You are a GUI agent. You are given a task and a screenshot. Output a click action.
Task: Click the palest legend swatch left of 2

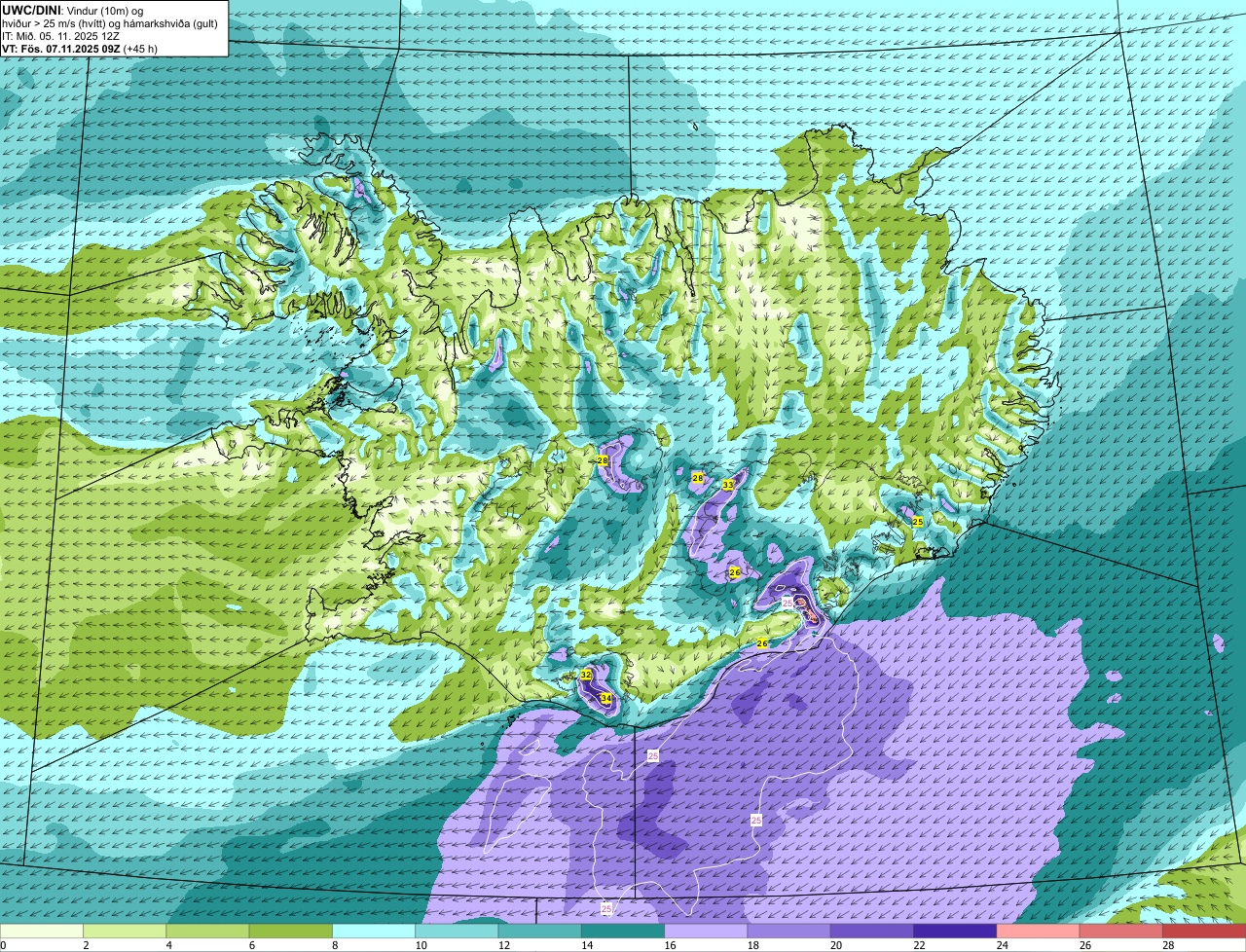[42, 932]
